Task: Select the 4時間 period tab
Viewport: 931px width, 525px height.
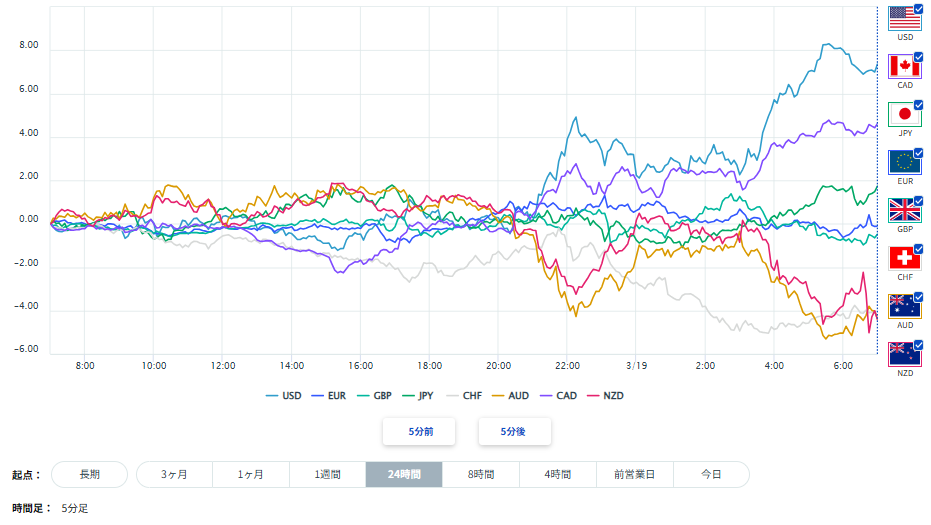Action: tap(558, 475)
